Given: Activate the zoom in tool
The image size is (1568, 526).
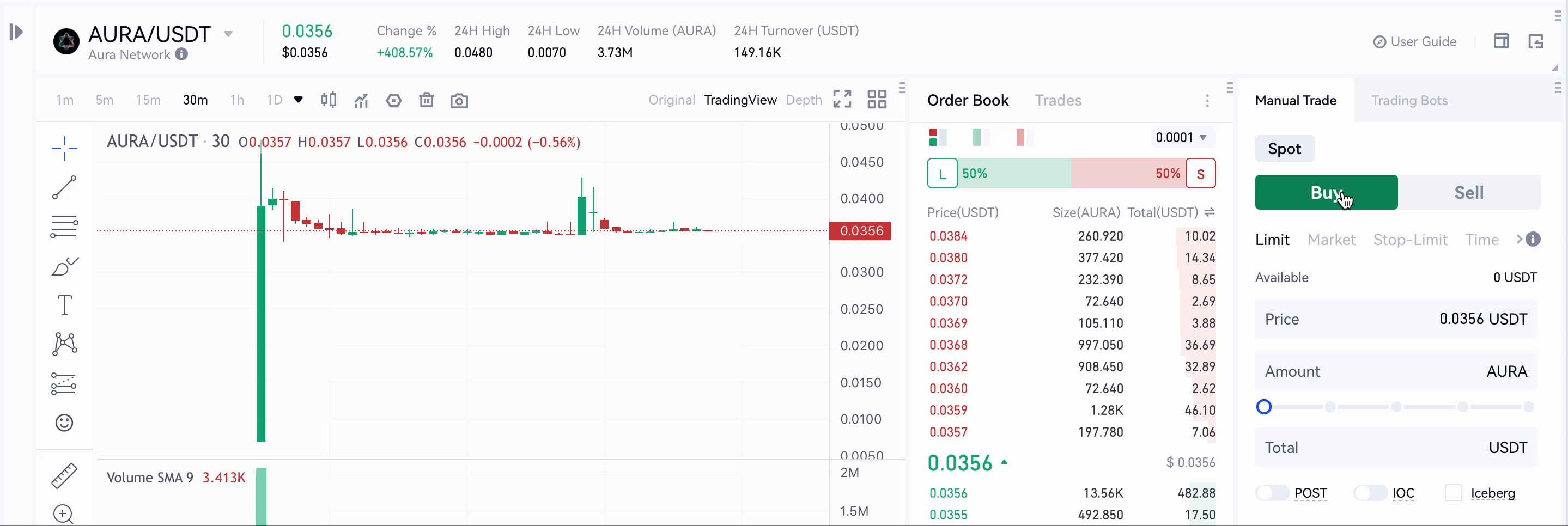Looking at the screenshot, I should point(63,515).
